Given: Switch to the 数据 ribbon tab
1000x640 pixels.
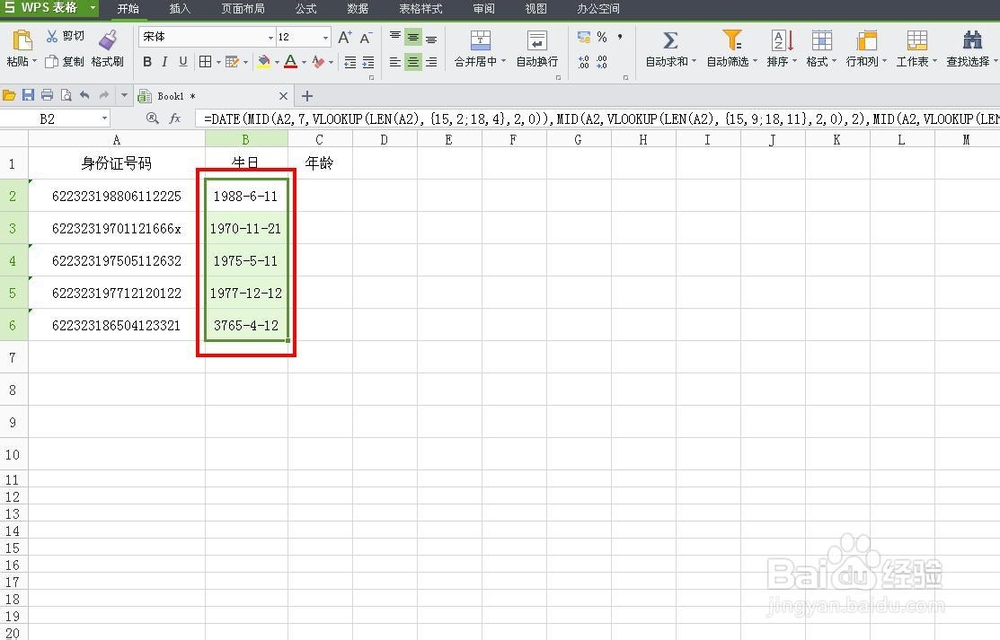Looking at the screenshot, I should (x=358, y=8).
